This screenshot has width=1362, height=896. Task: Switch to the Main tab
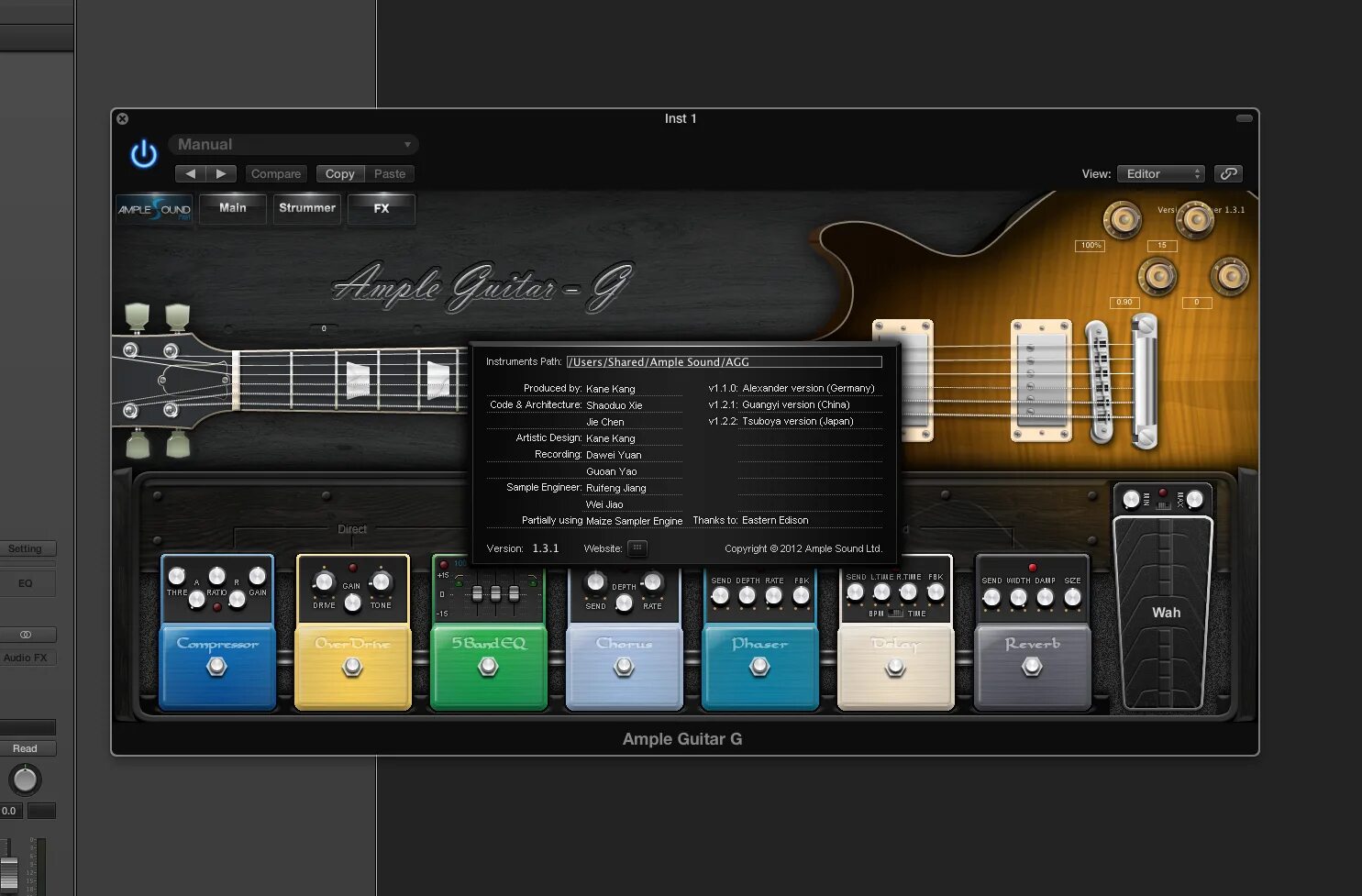pos(233,208)
